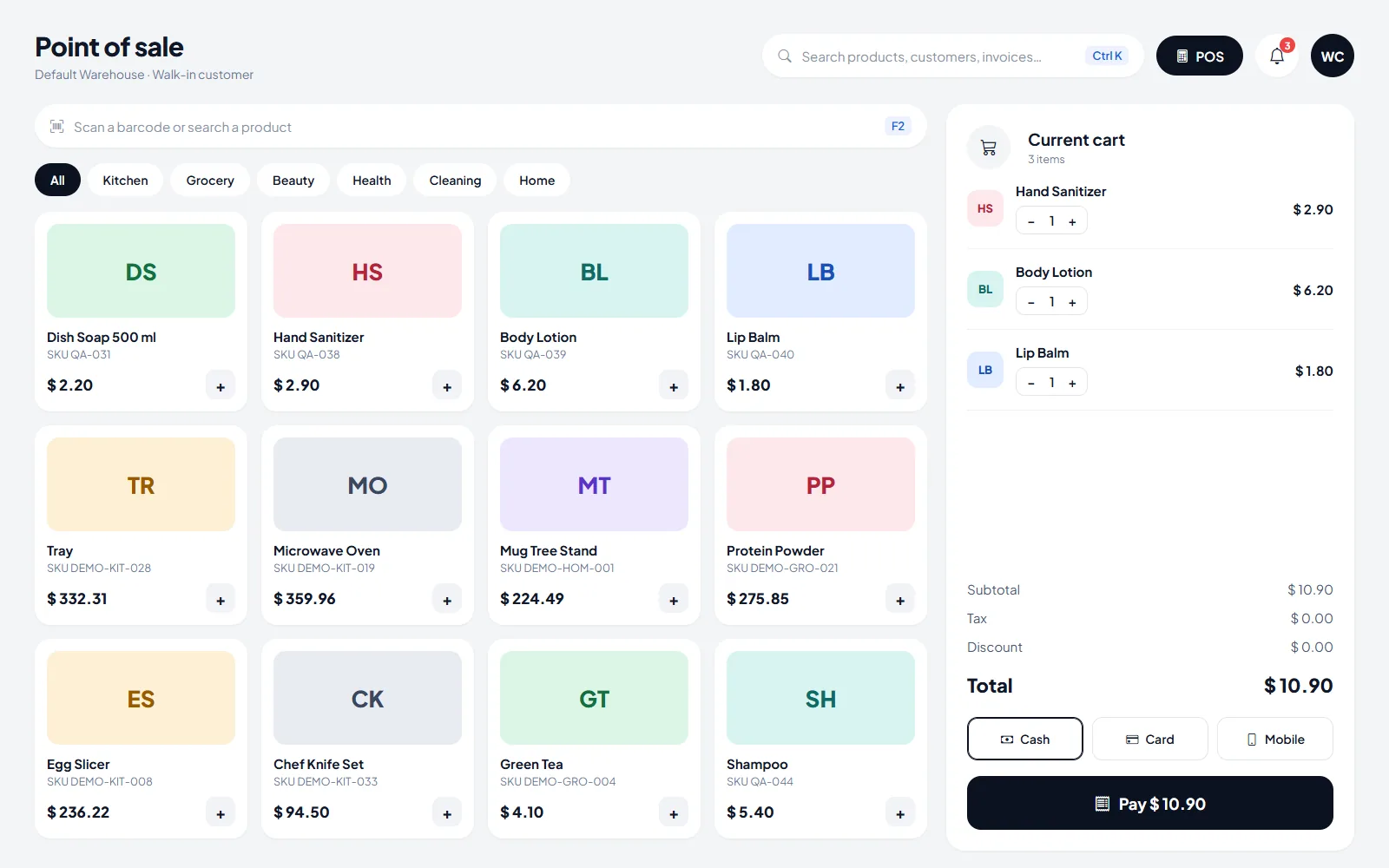The image size is (1389, 868).
Task: Filter products by Home
Action: click(x=537, y=180)
